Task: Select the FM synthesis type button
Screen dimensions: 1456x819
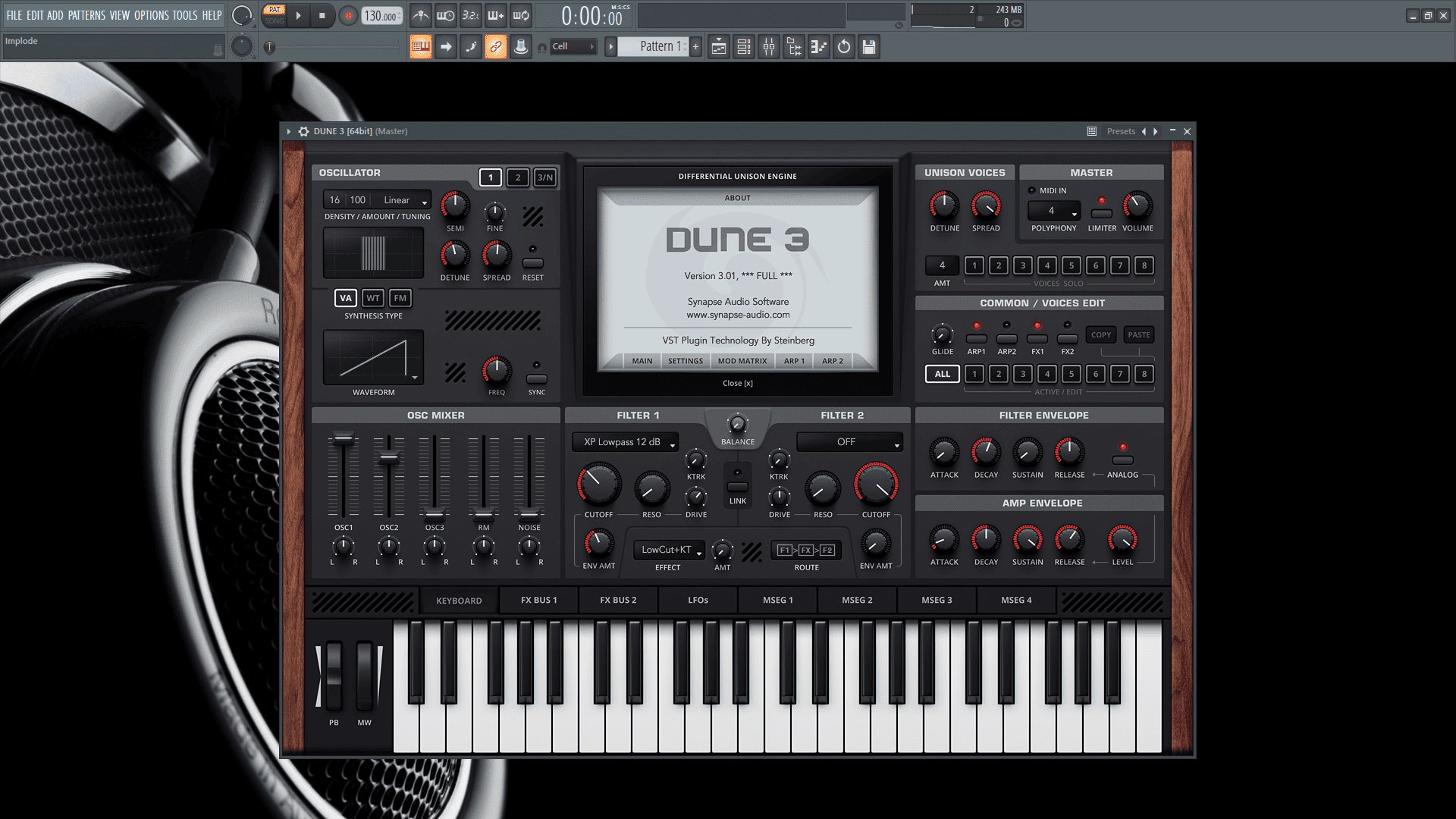Action: 400,298
